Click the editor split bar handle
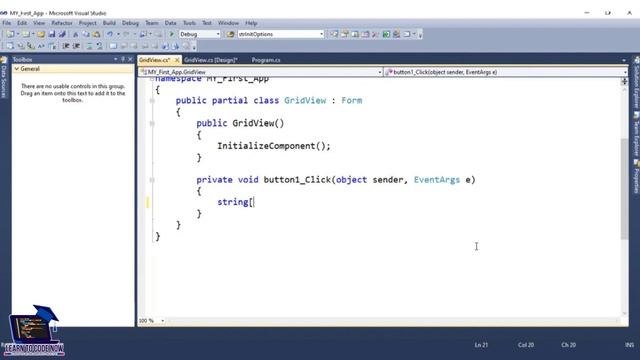The image size is (640, 360). click(624, 81)
